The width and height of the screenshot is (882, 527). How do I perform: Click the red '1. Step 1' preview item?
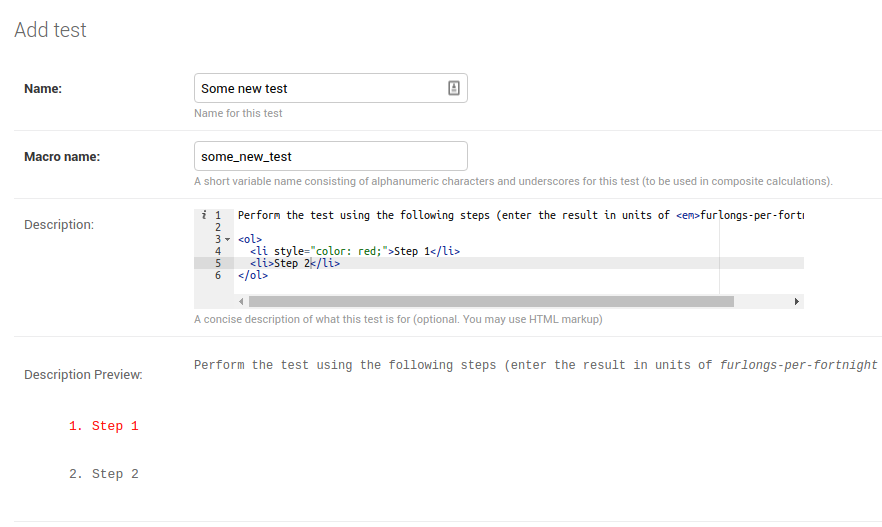(104, 426)
